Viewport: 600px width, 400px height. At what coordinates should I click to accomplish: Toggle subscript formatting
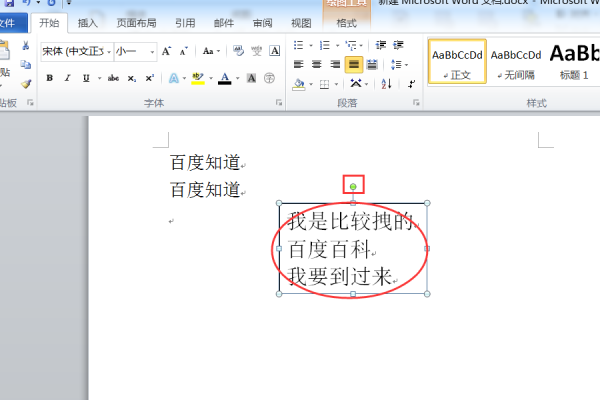132,78
